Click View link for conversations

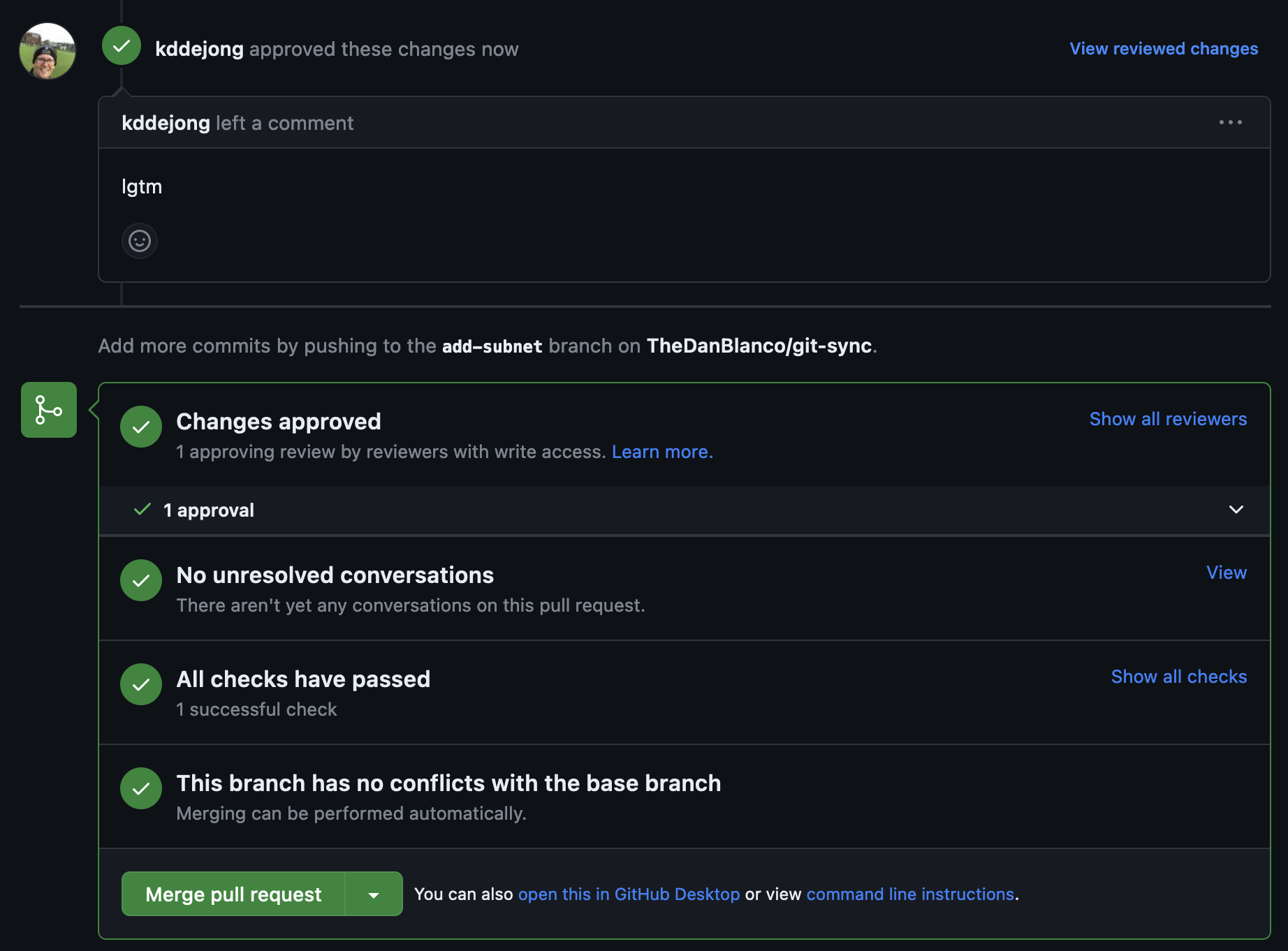pyautogui.click(x=1227, y=573)
